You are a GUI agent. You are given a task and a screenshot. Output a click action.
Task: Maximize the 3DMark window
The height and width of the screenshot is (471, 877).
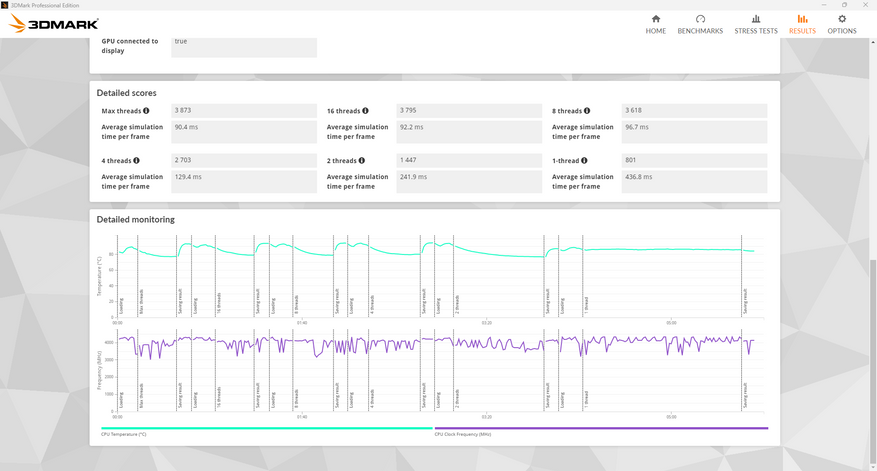pos(845,5)
